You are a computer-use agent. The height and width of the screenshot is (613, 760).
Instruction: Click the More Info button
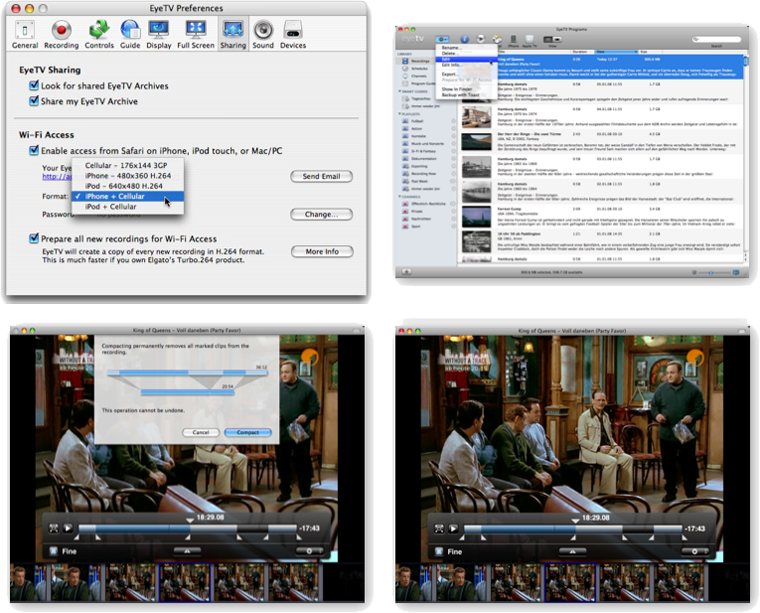point(322,251)
